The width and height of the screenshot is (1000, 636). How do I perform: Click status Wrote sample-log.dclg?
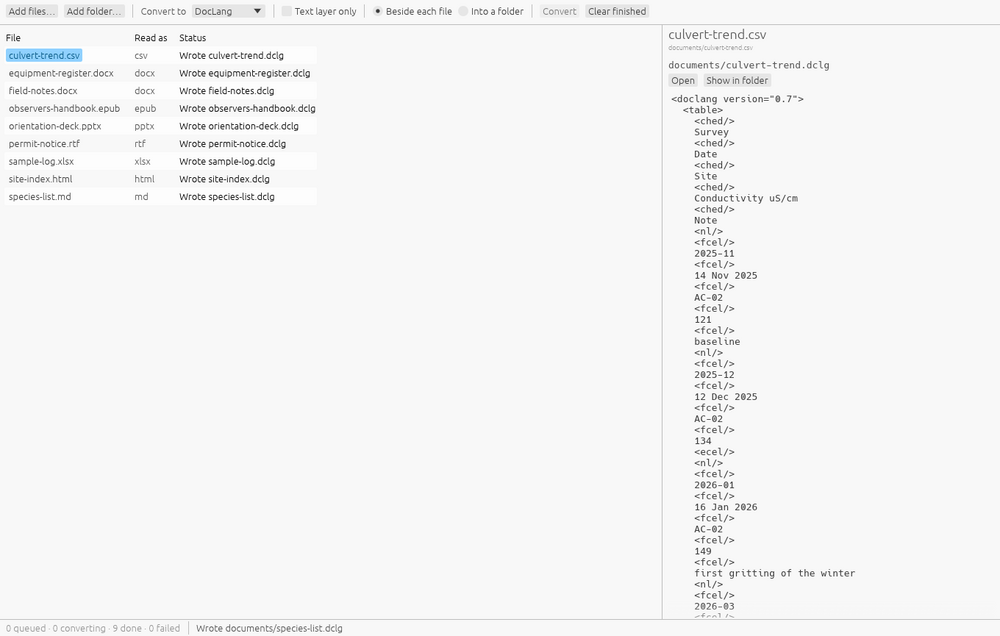coord(227,161)
